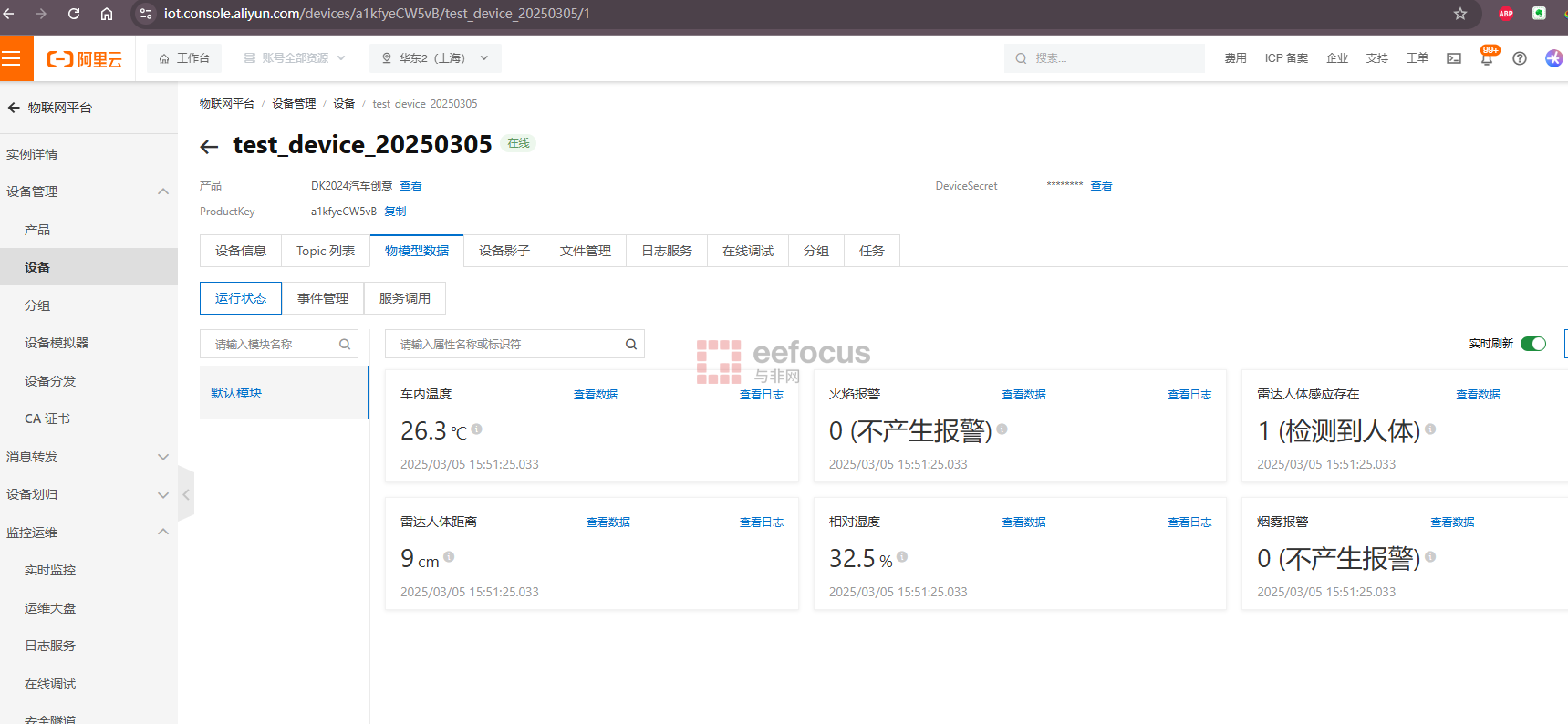
Task: Click search icon in module name field
Action: 345,345
